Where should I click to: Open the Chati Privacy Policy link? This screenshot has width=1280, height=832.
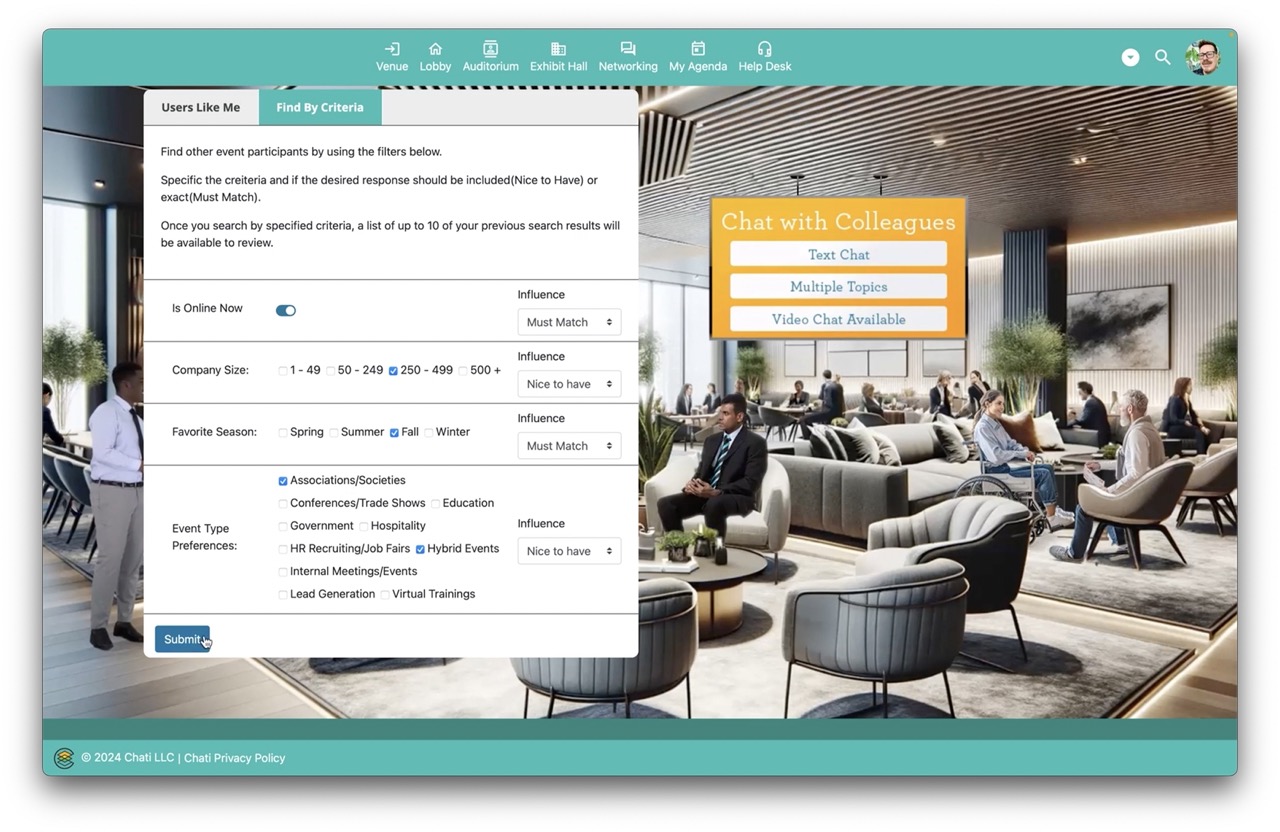pyautogui.click(x=235, y=758)
